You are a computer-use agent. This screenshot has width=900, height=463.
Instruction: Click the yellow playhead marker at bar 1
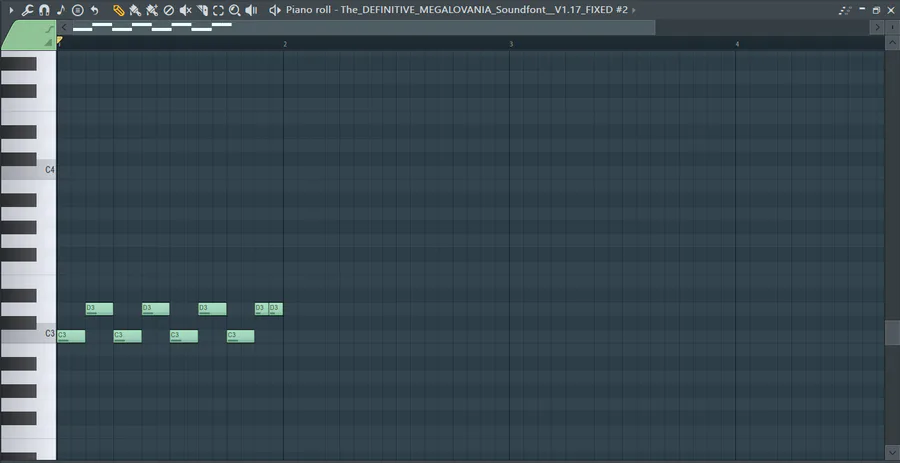coord(60,40)
